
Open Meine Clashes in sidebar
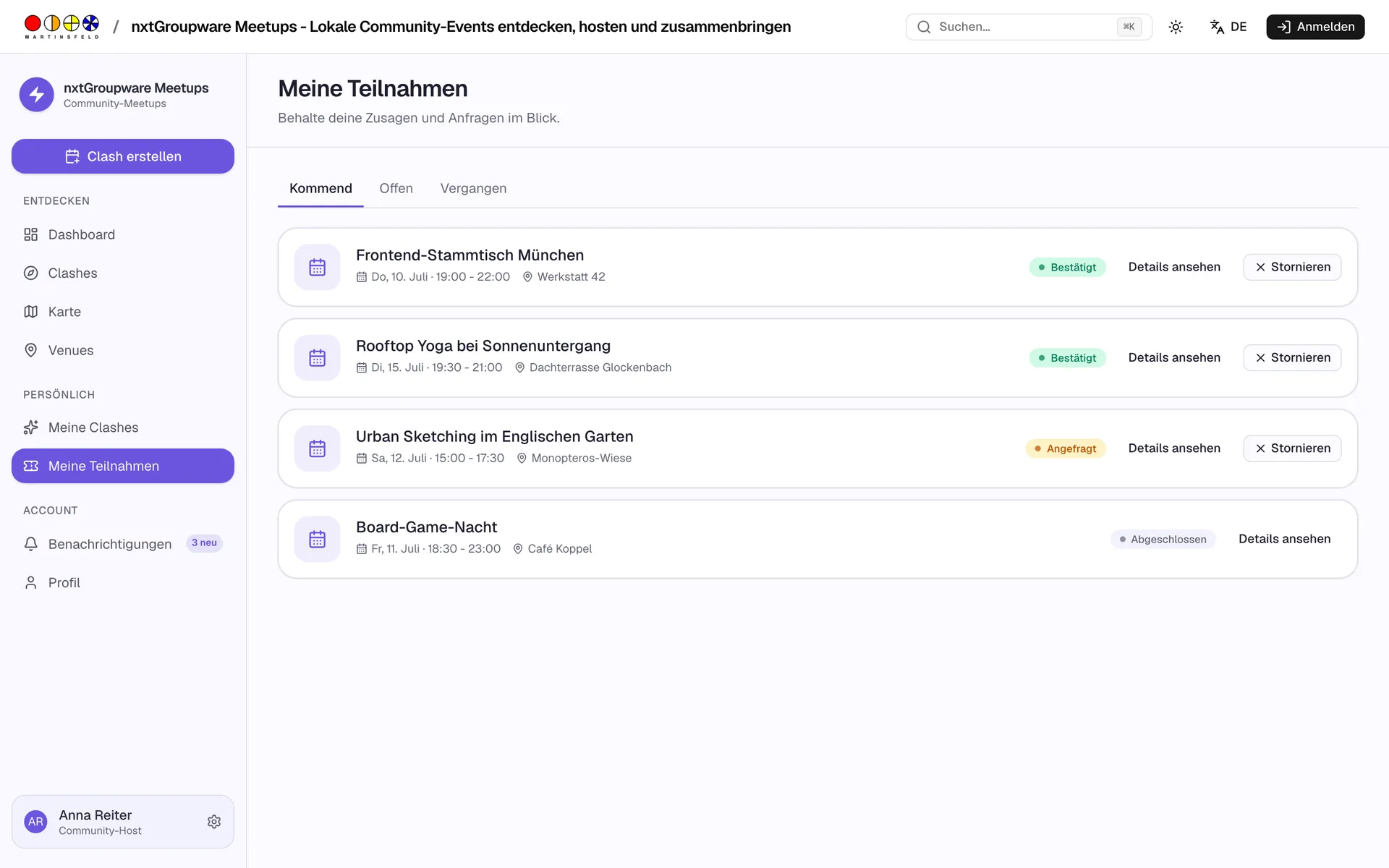pyautogui.click(x=123, y=427)
